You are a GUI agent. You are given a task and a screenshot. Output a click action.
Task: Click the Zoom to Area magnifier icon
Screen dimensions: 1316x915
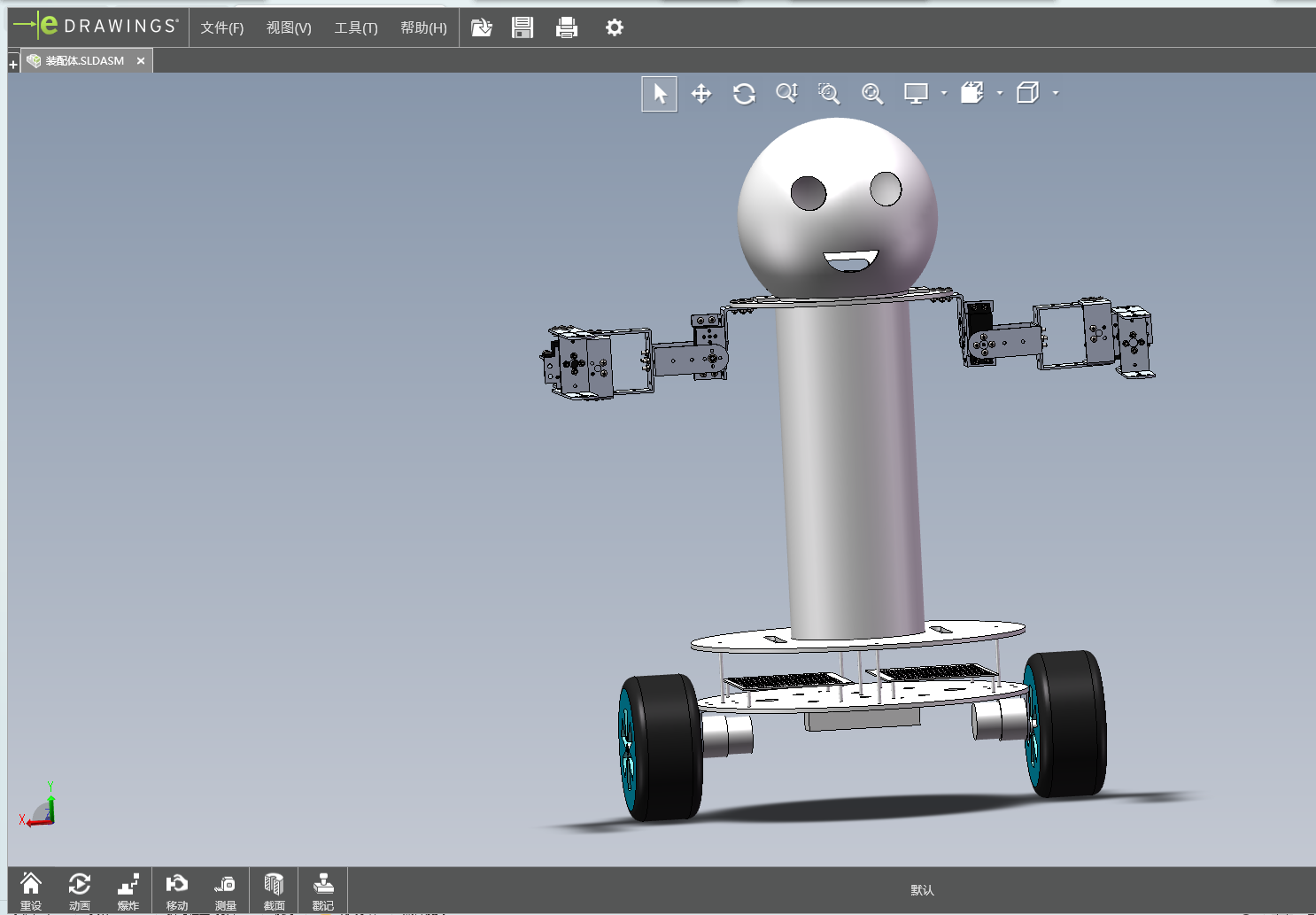click(x=829, y=94)
